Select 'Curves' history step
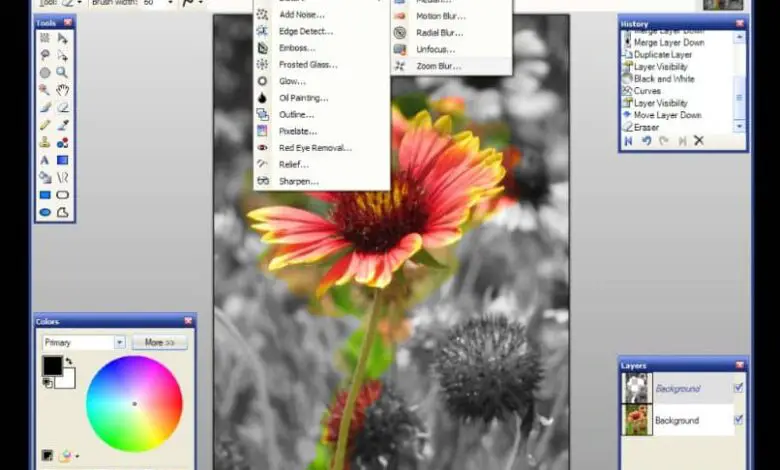 (x=647, y=91)
